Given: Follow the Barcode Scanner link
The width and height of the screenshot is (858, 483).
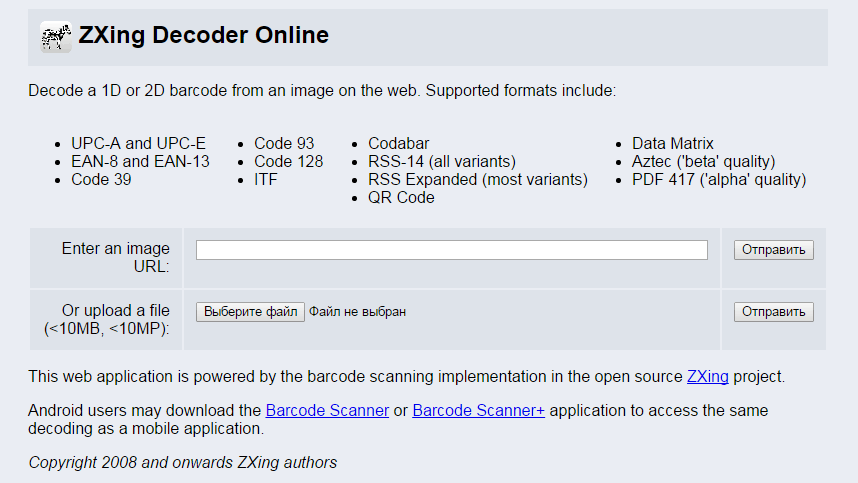Looking at the screenshot, I should [x=327, y=410].
